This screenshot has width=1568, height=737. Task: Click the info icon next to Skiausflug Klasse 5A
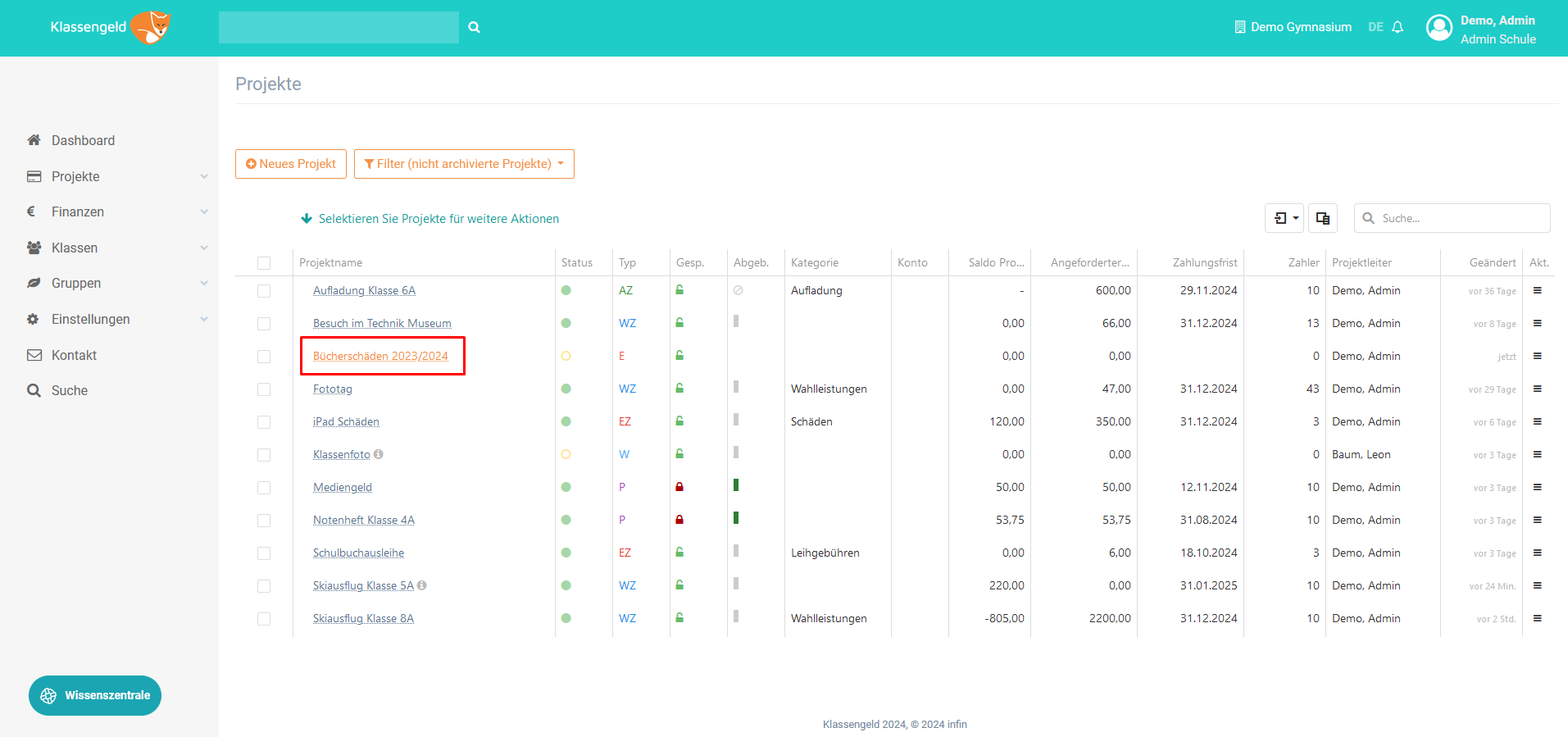[x=422, y=585]
